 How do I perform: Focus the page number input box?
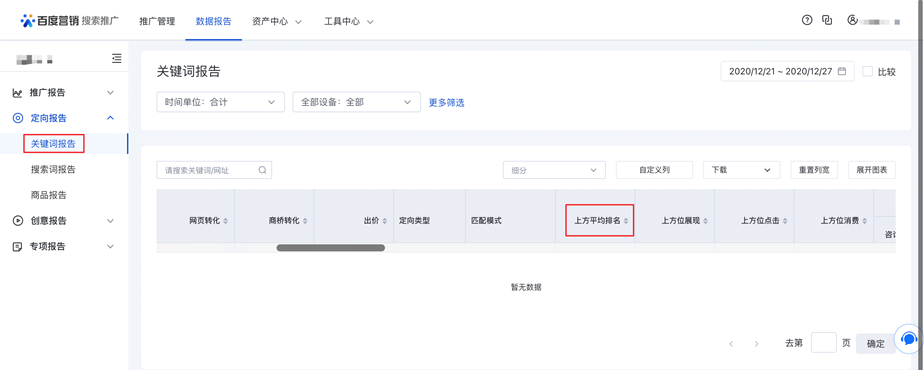(x=823, y=343)
